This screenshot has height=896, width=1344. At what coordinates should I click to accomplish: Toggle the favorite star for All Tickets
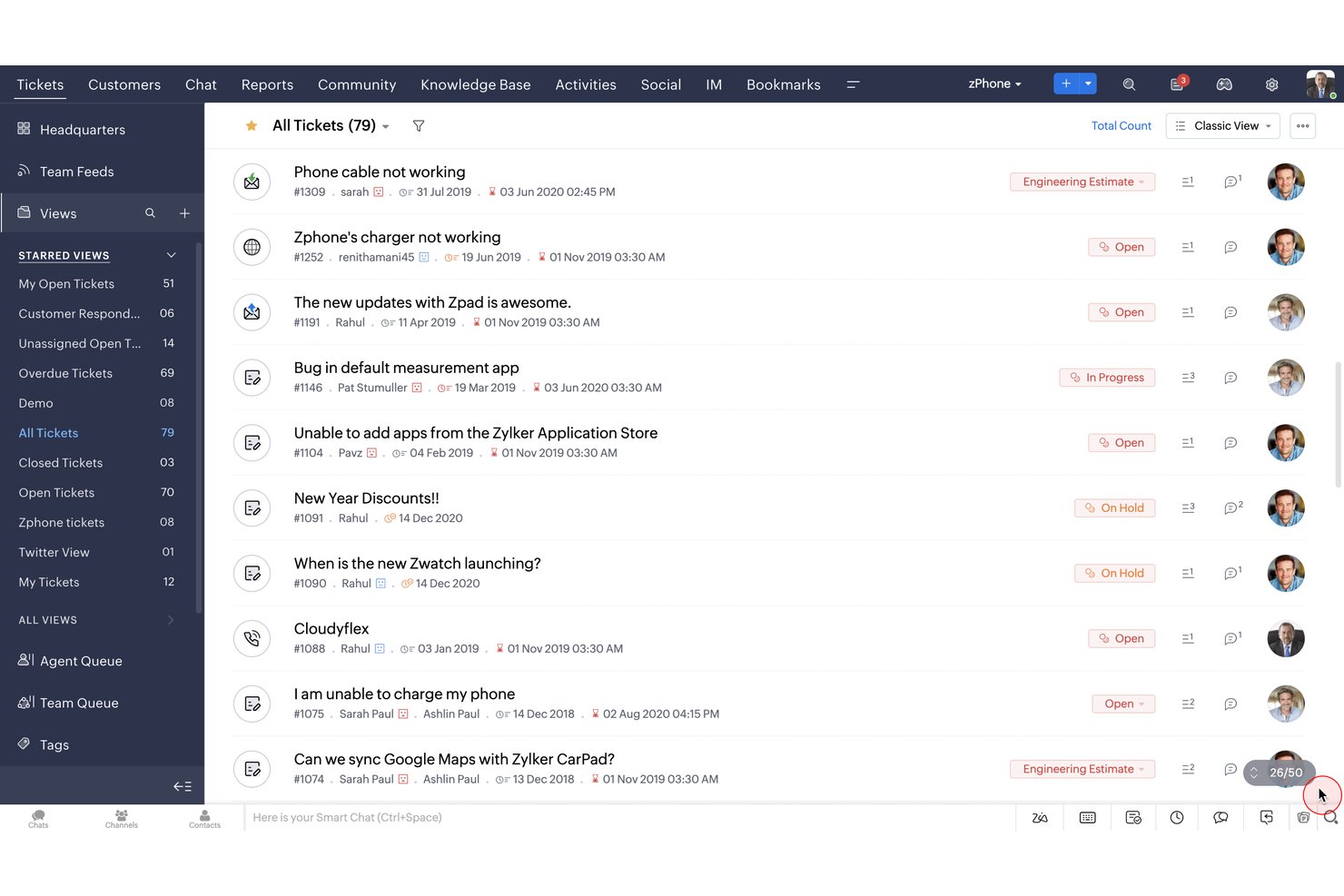[x=252, y=126]
